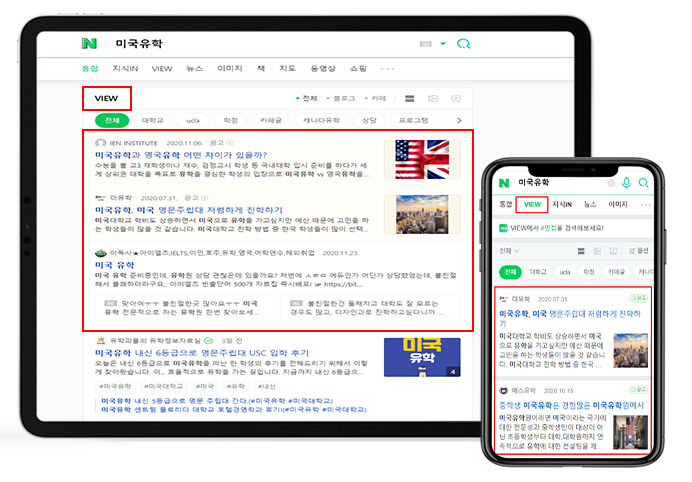Open the 뉴스 tab on the tablet
692x482 pixels.
(194, 68)
